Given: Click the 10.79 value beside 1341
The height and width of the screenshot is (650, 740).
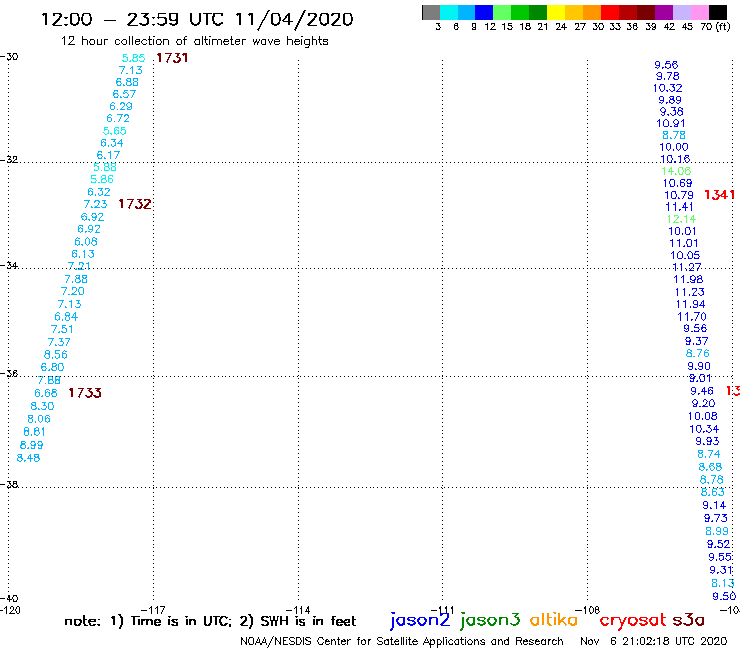Looking at the screenshot, I should (x=679, y=195).
